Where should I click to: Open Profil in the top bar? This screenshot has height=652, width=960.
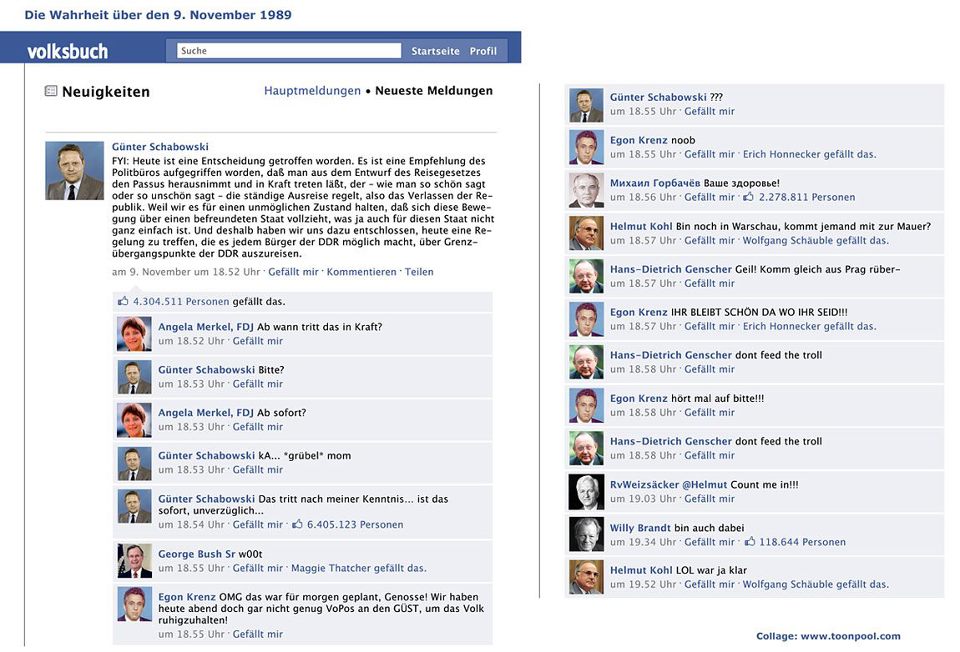pos(483,51)
